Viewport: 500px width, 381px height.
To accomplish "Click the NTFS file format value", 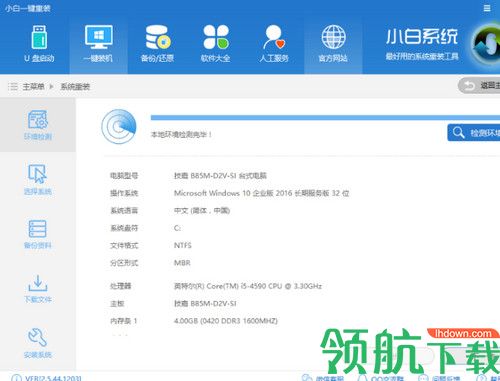I will [183, 245].
